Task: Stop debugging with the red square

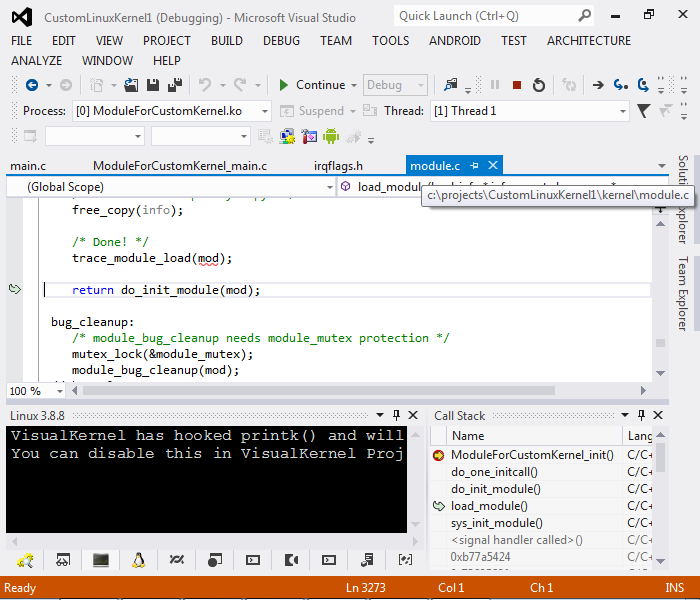Action: [517, 85]
